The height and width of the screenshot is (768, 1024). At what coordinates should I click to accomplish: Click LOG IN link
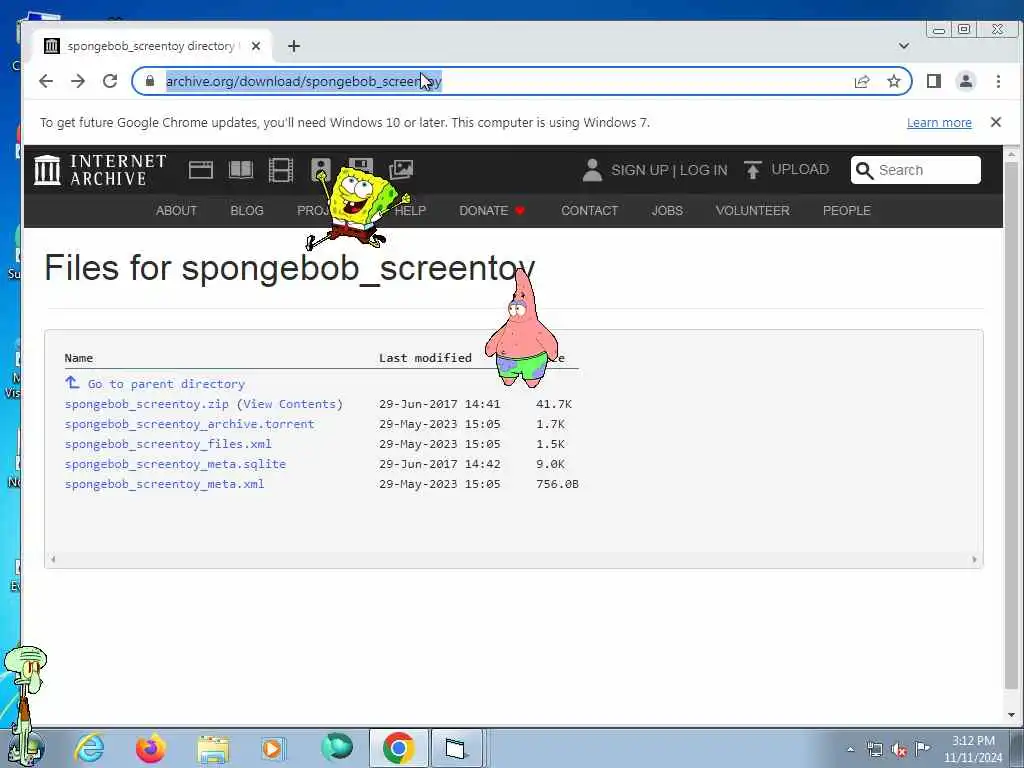pos(703,170)
